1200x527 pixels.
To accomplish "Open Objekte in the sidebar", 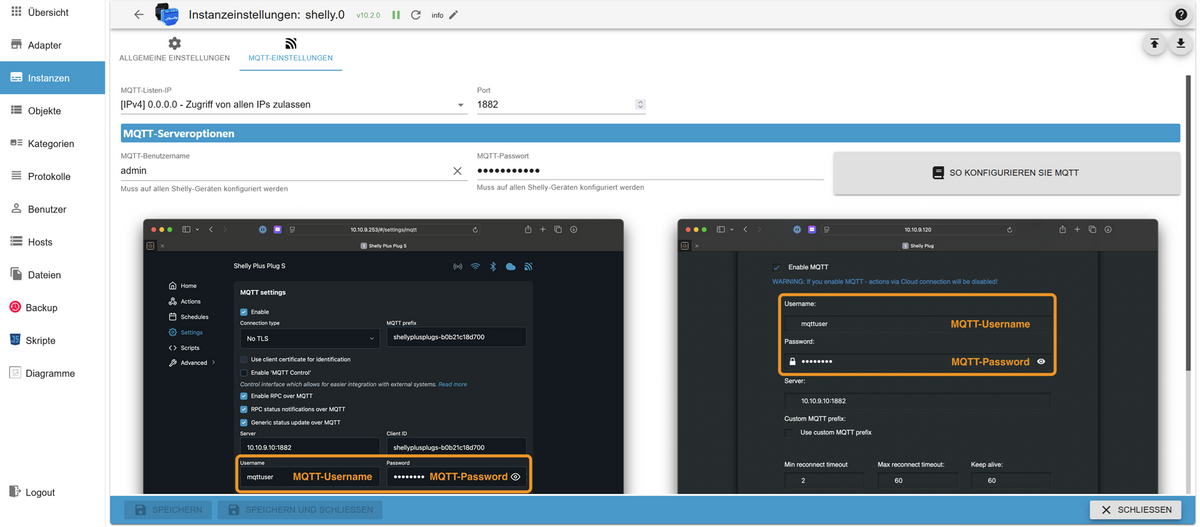I will pos(52,111).
